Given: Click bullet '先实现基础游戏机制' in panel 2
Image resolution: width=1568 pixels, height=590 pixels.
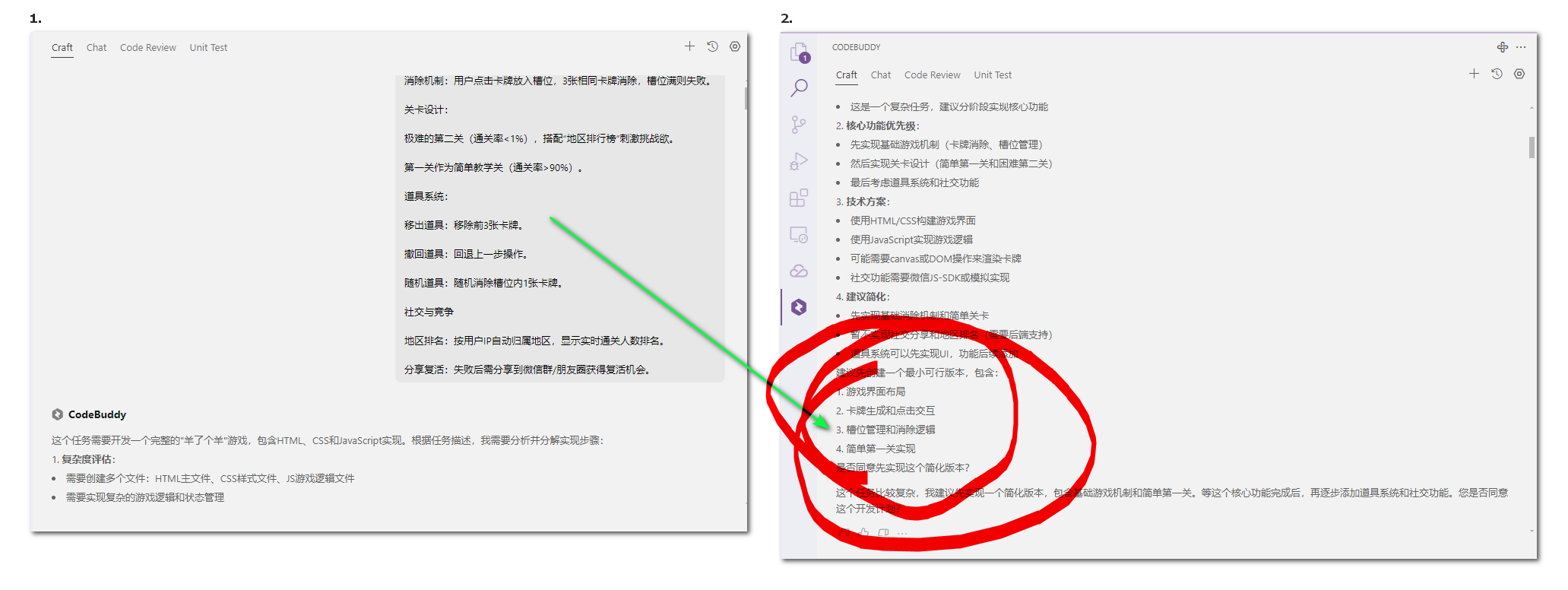Looking at the screenshot, I should (949, 144).
